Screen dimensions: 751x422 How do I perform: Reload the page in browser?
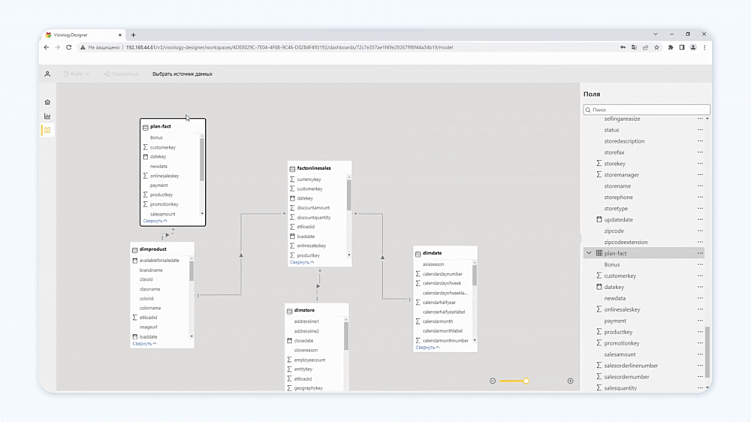tap(69, 47)
